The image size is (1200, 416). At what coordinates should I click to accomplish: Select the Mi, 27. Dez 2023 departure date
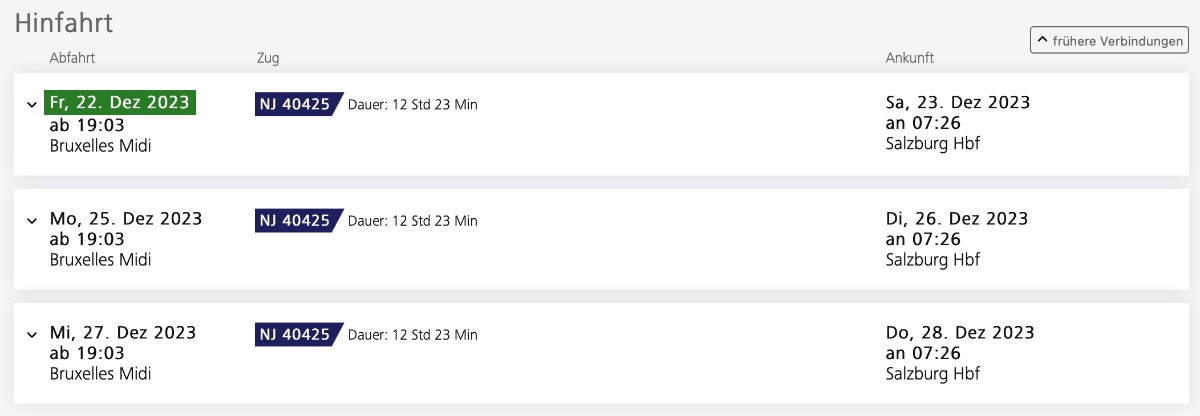[123, 333]
